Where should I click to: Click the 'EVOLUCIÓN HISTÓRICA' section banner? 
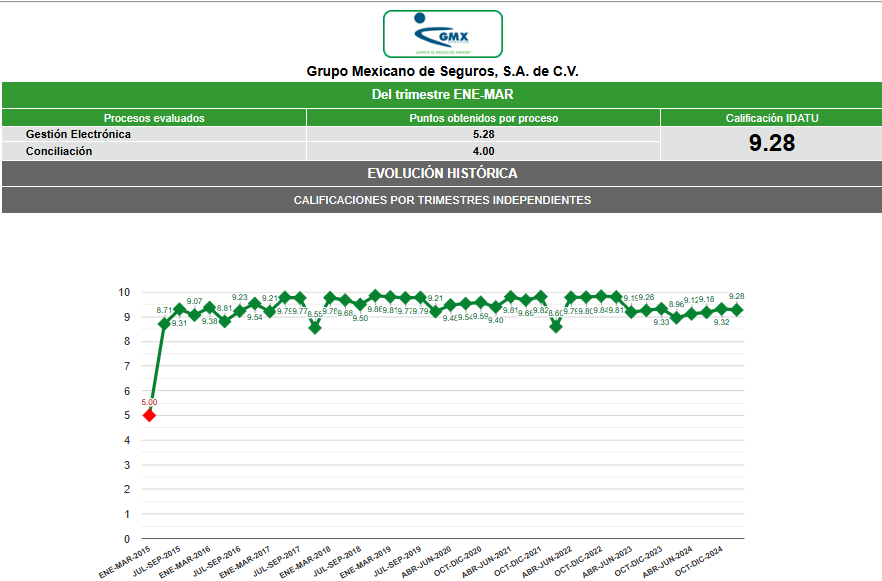(442, 173)
